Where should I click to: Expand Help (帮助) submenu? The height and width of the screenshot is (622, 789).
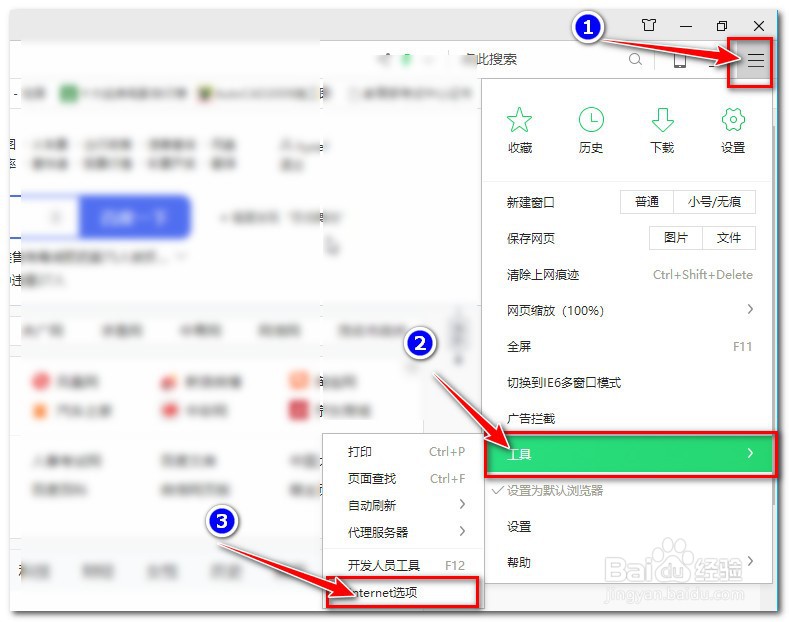(629, 562)
